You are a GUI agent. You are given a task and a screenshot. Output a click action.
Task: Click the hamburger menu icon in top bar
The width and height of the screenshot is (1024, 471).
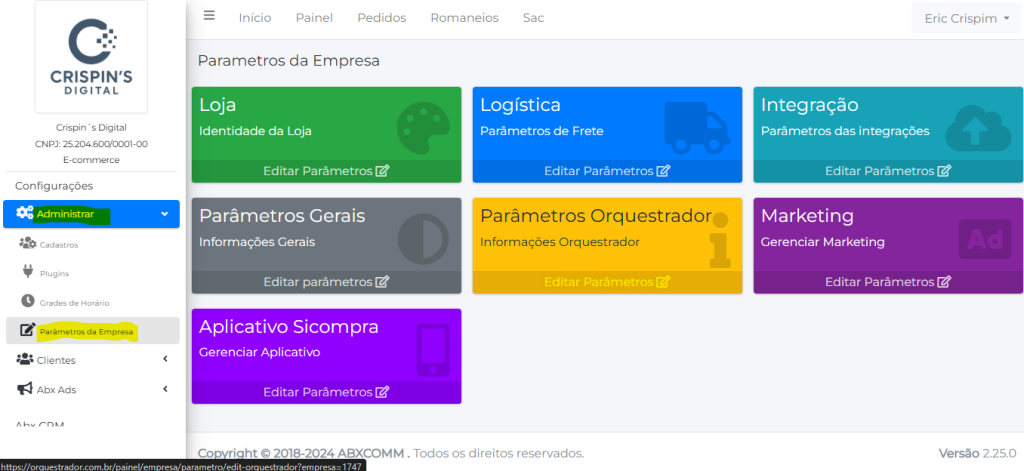[x=209, y=16]
